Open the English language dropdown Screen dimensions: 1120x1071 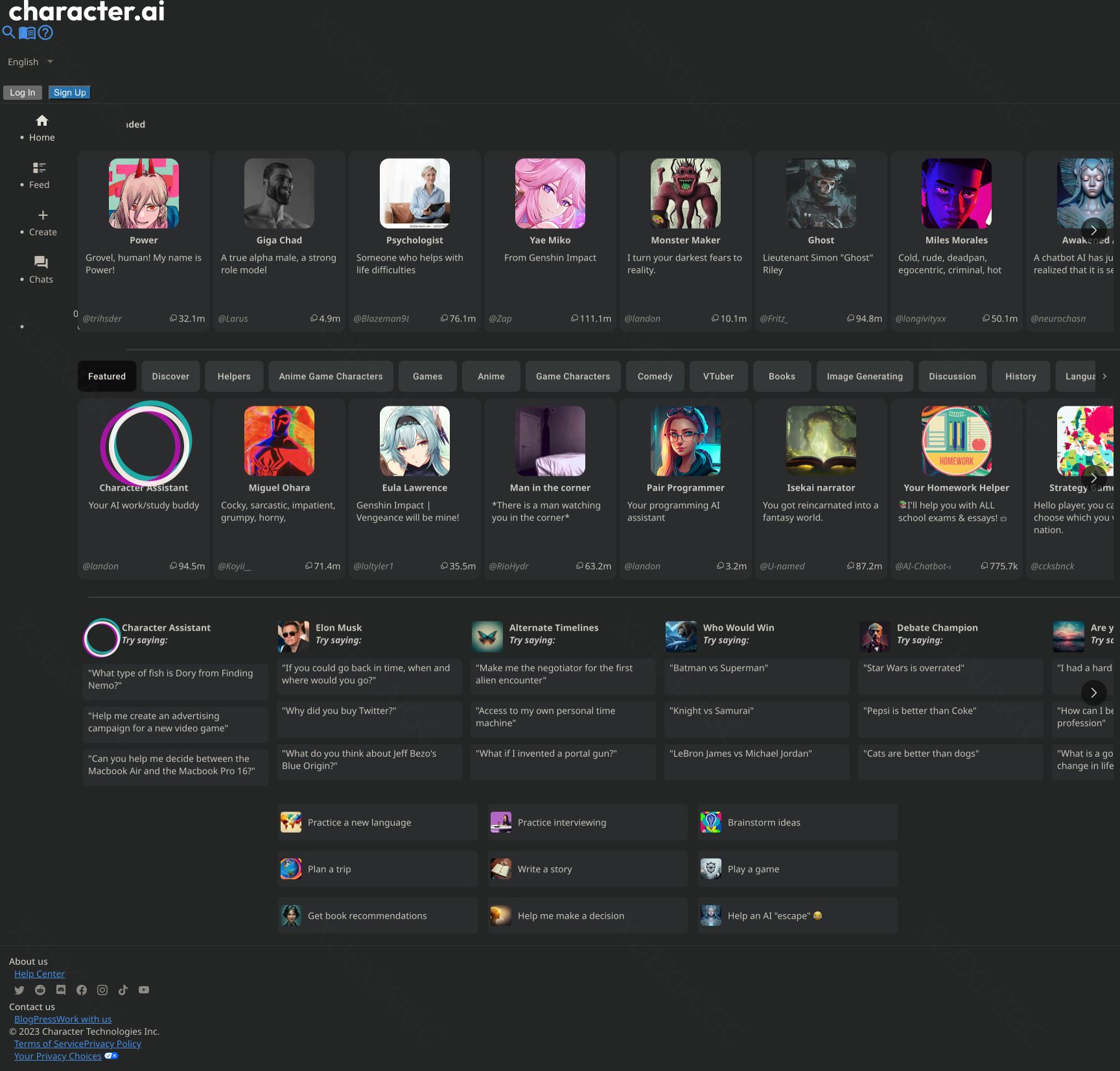pos(30,62)
